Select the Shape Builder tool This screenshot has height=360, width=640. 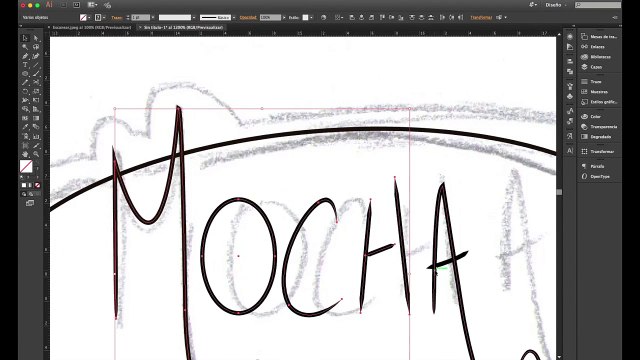tap(25, 109)
